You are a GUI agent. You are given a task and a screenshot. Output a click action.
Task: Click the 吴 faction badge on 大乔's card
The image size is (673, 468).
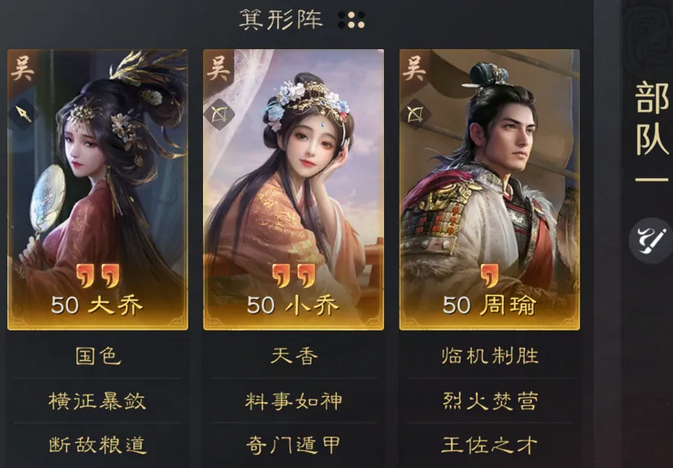tap(22, 69)
